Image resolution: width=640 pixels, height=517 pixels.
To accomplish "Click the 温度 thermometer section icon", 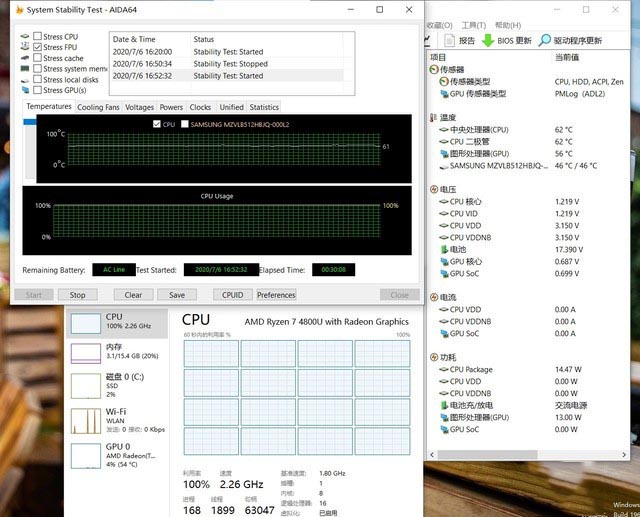I will [433, 118].
